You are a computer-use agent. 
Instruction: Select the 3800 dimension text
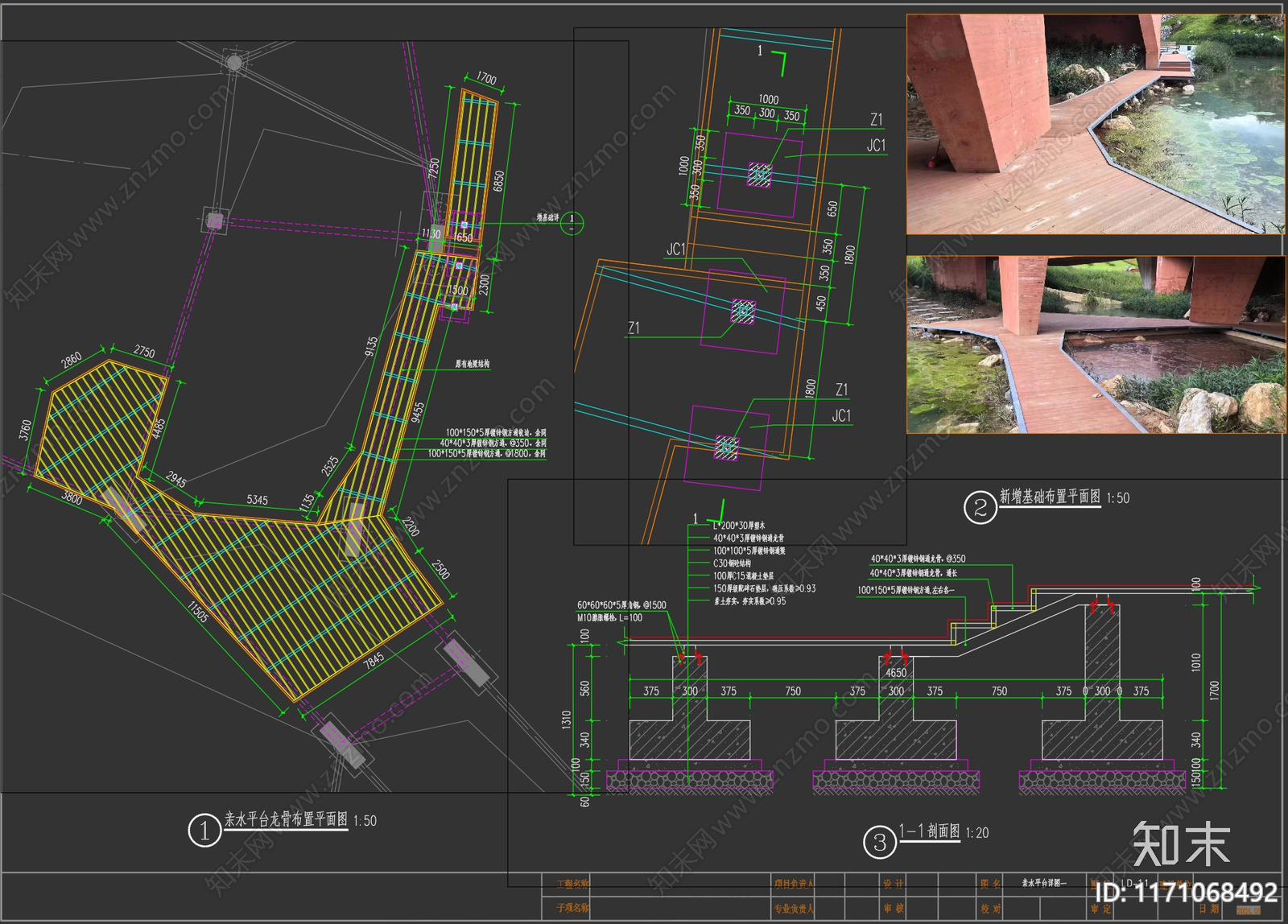[x=72, y=497]
